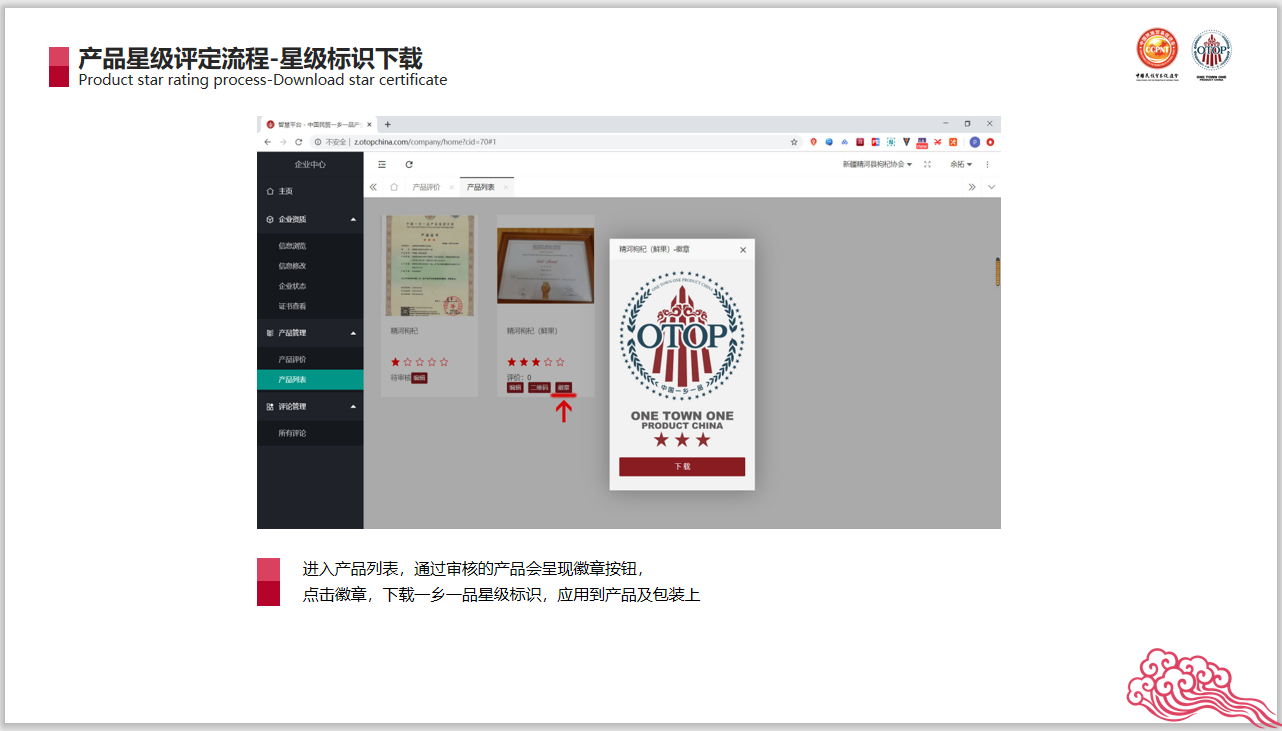This screenshot has width=1282, height=731.
Task: Open a new browser tab with plus icon
Action: point(388,124)
